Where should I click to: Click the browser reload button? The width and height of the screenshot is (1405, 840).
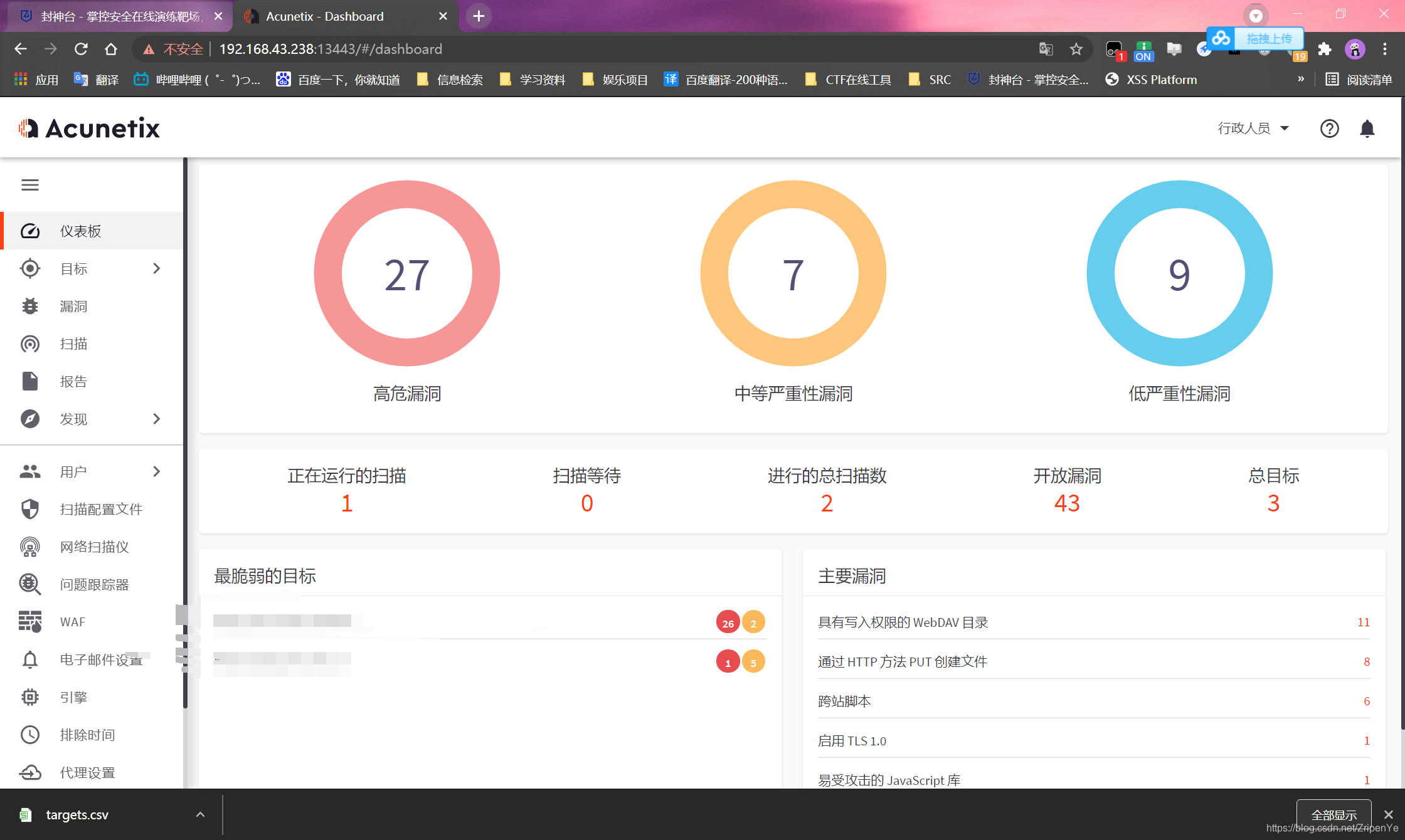coord(81,49)
